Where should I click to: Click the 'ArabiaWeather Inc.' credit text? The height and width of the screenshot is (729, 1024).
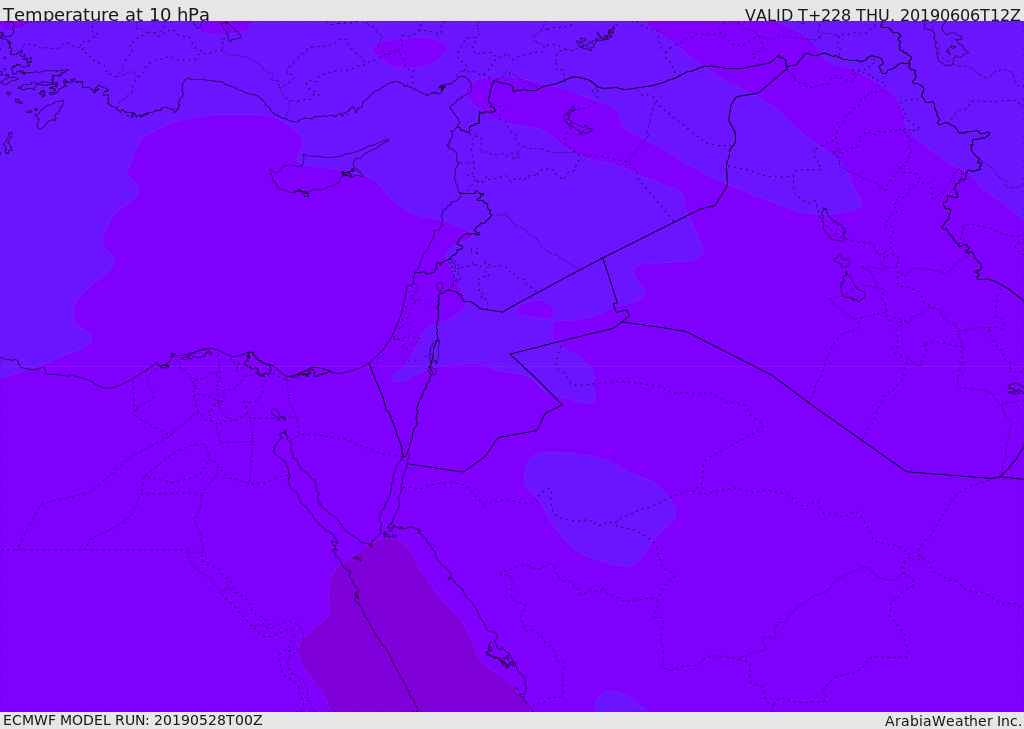pyautogui.click(x=953, y=721)
